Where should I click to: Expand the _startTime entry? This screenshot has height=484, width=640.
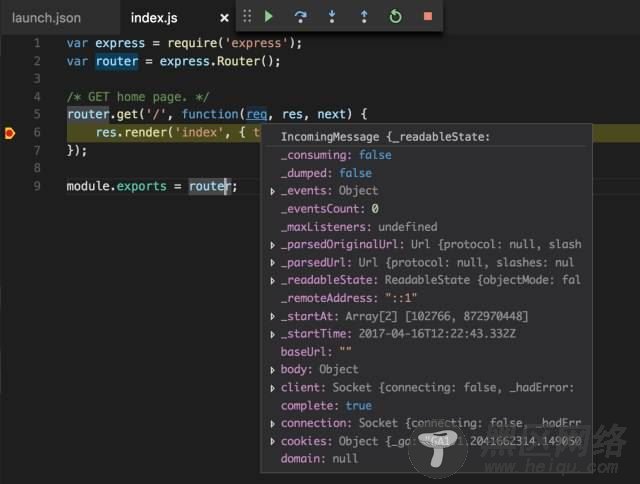click(x=272, y=334)
